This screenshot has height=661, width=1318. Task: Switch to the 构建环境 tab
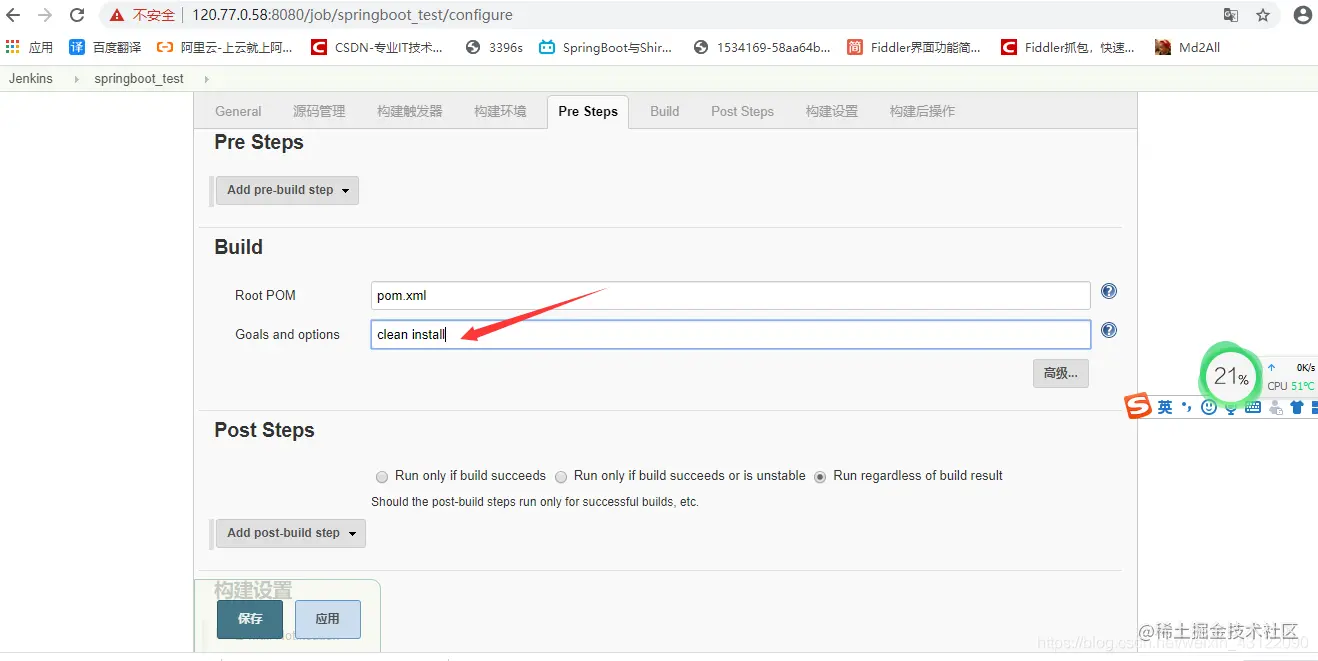pyautogui.click(x=500, y=111)
